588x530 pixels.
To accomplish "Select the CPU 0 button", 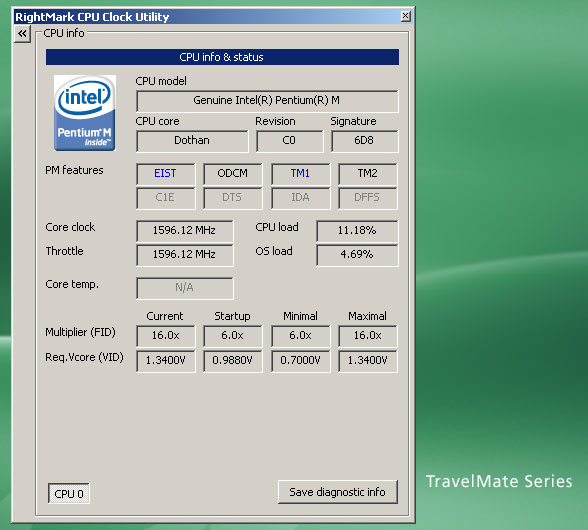I will coord(69,493).
